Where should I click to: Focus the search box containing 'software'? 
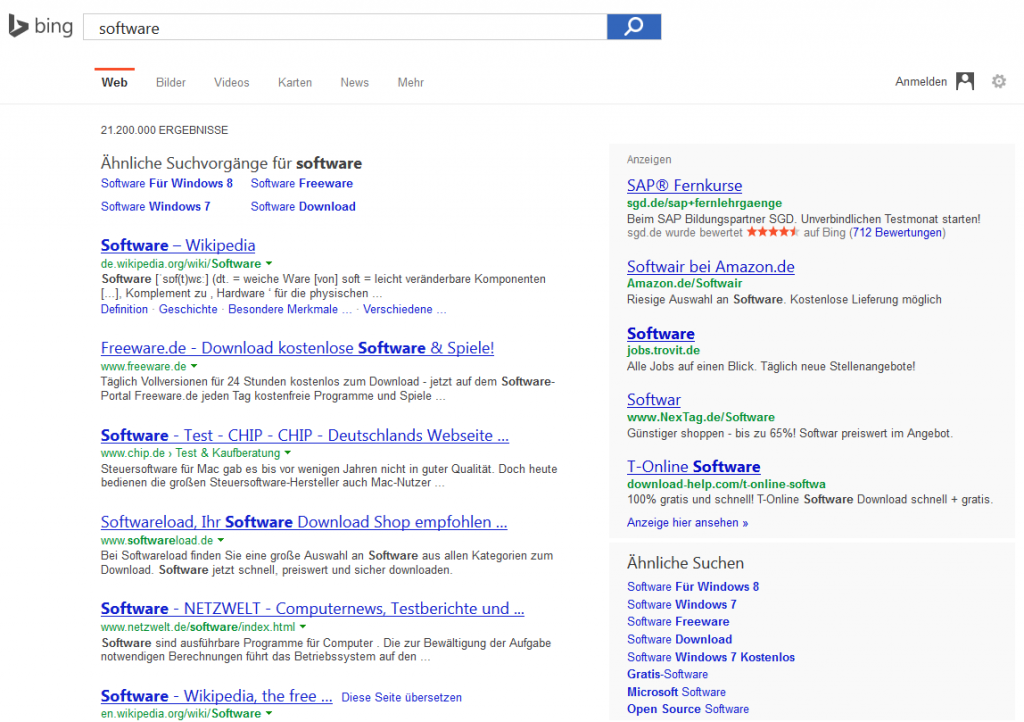tap(345, 27)
